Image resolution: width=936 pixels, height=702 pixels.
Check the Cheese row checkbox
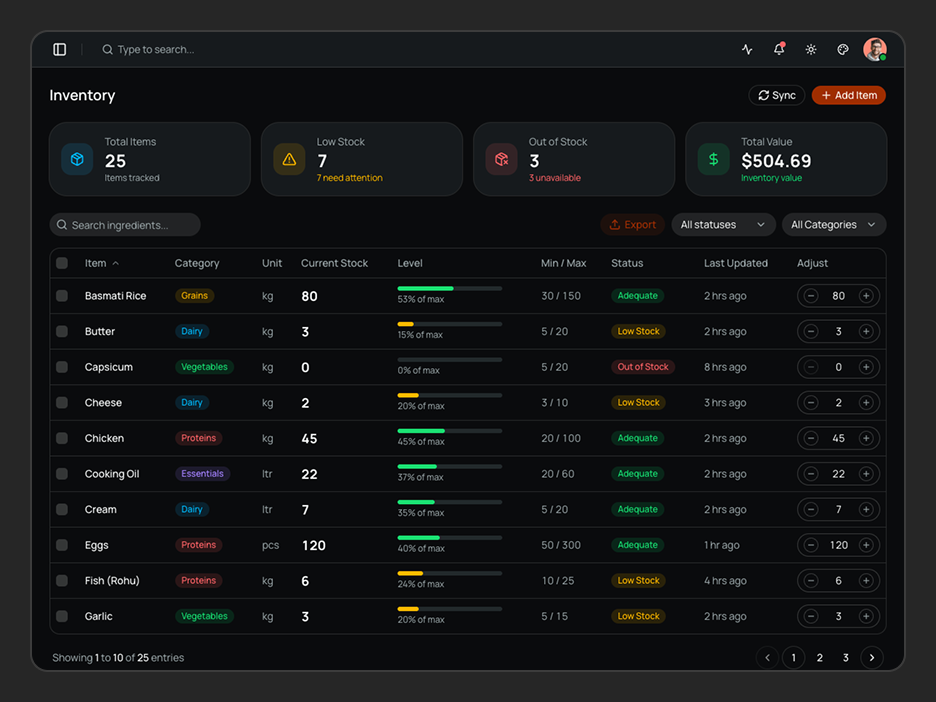(62, 402)
